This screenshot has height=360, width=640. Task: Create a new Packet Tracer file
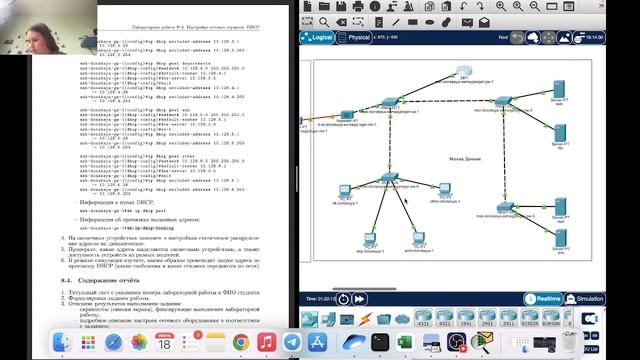click(x=307, y=6)
